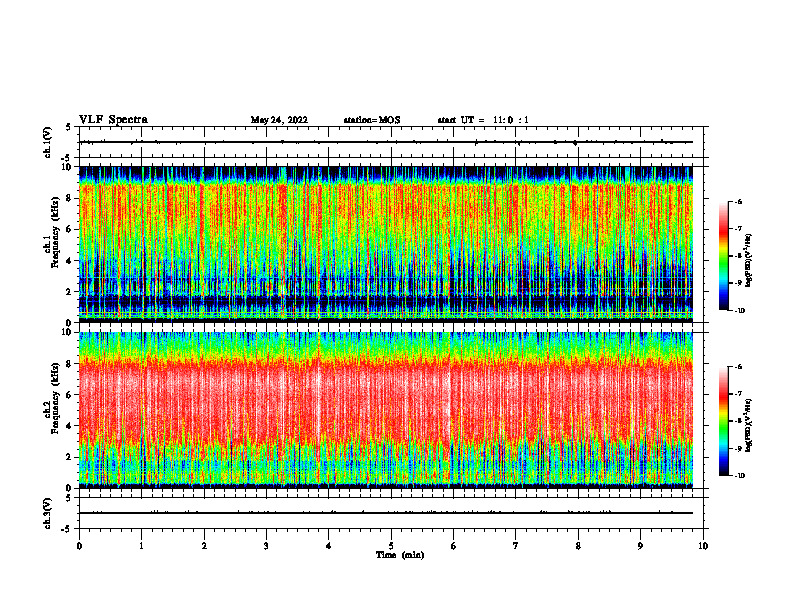Screen dimensions: 792x612
Task: Click the ch.1 spectrogram color scale bar
Action: coord(723,256)
